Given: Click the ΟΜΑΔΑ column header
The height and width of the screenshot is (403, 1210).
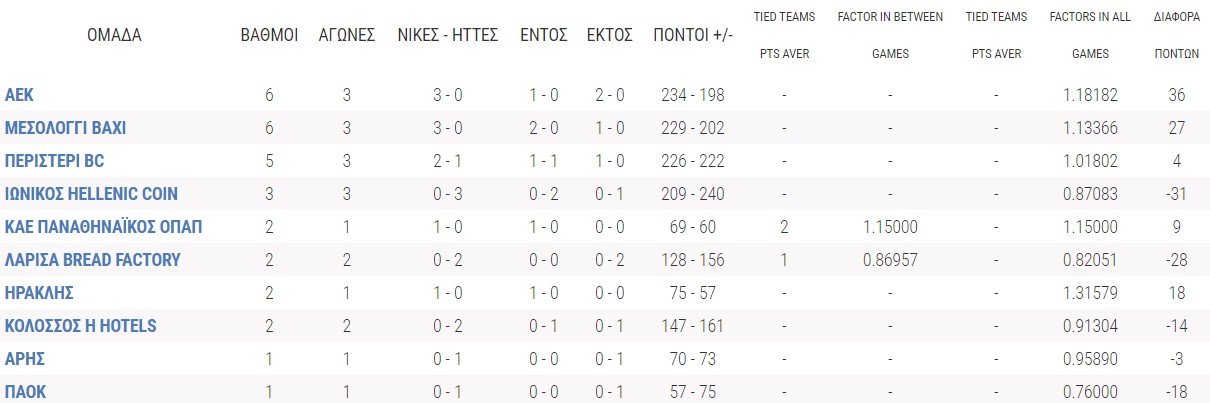Looking at the screenshot, I should point(114,35).
